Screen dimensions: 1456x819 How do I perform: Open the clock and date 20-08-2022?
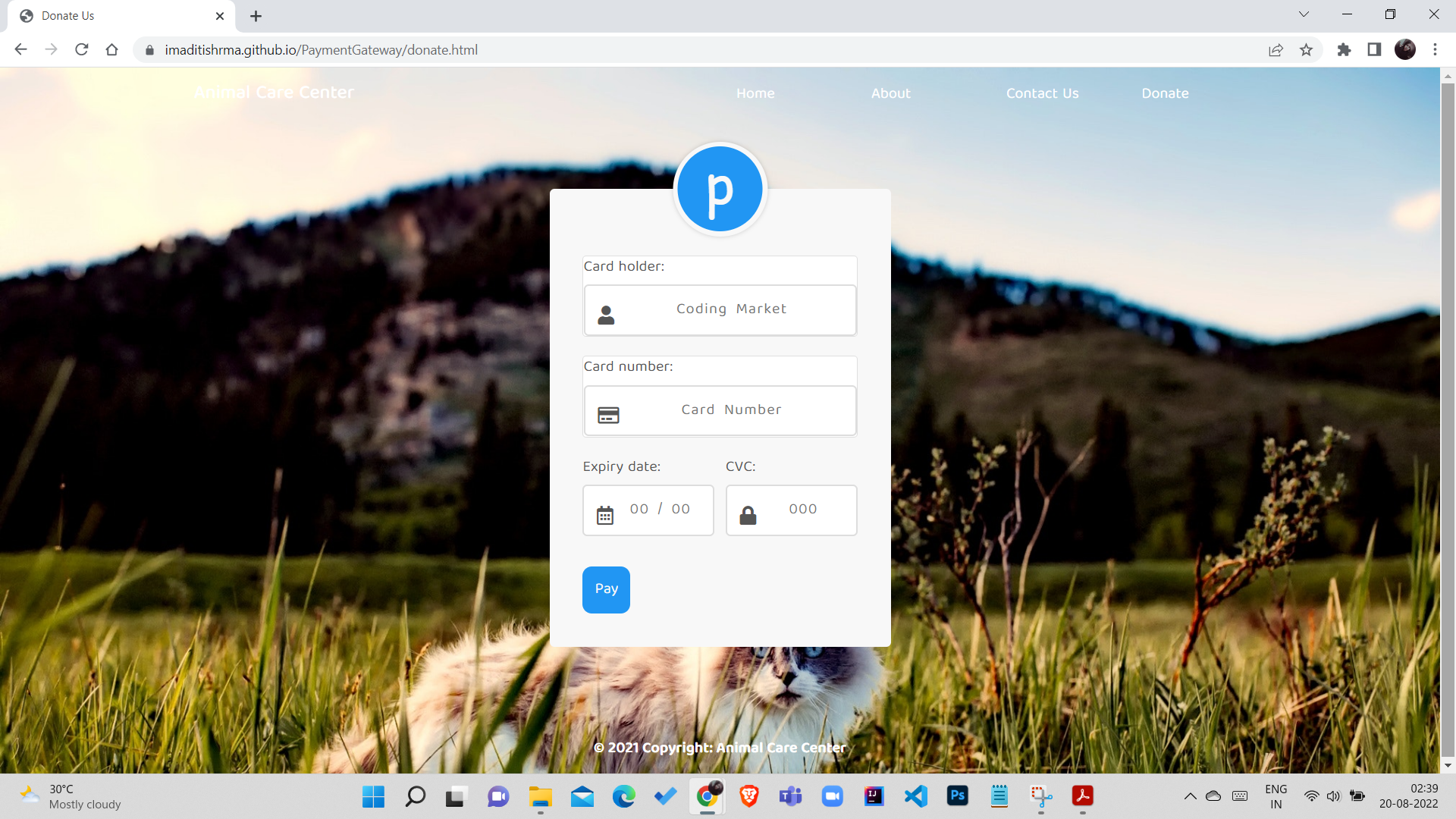[x=1408, y=796]
